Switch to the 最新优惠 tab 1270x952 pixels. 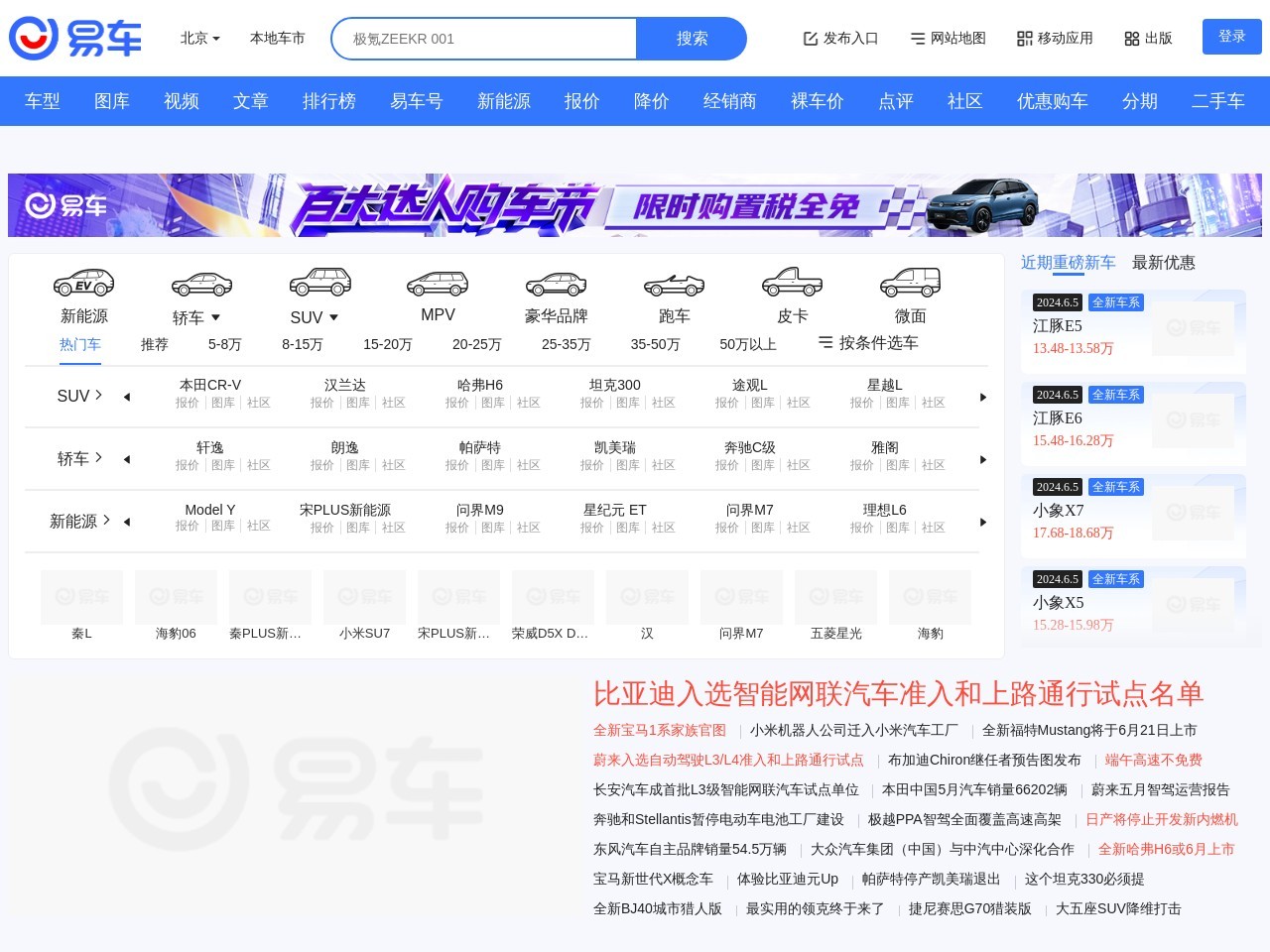[x=1164, y=262]
